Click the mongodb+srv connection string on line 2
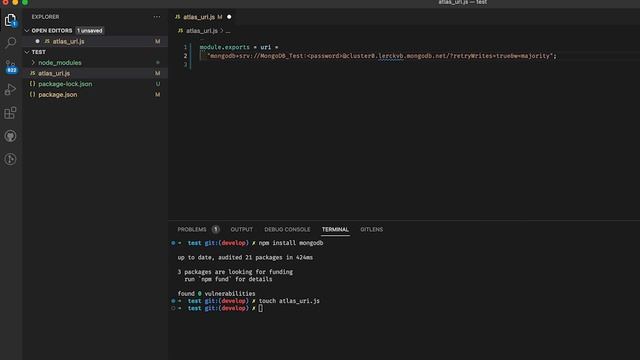The height and width of the screenshot is (360, 640). 380,56
